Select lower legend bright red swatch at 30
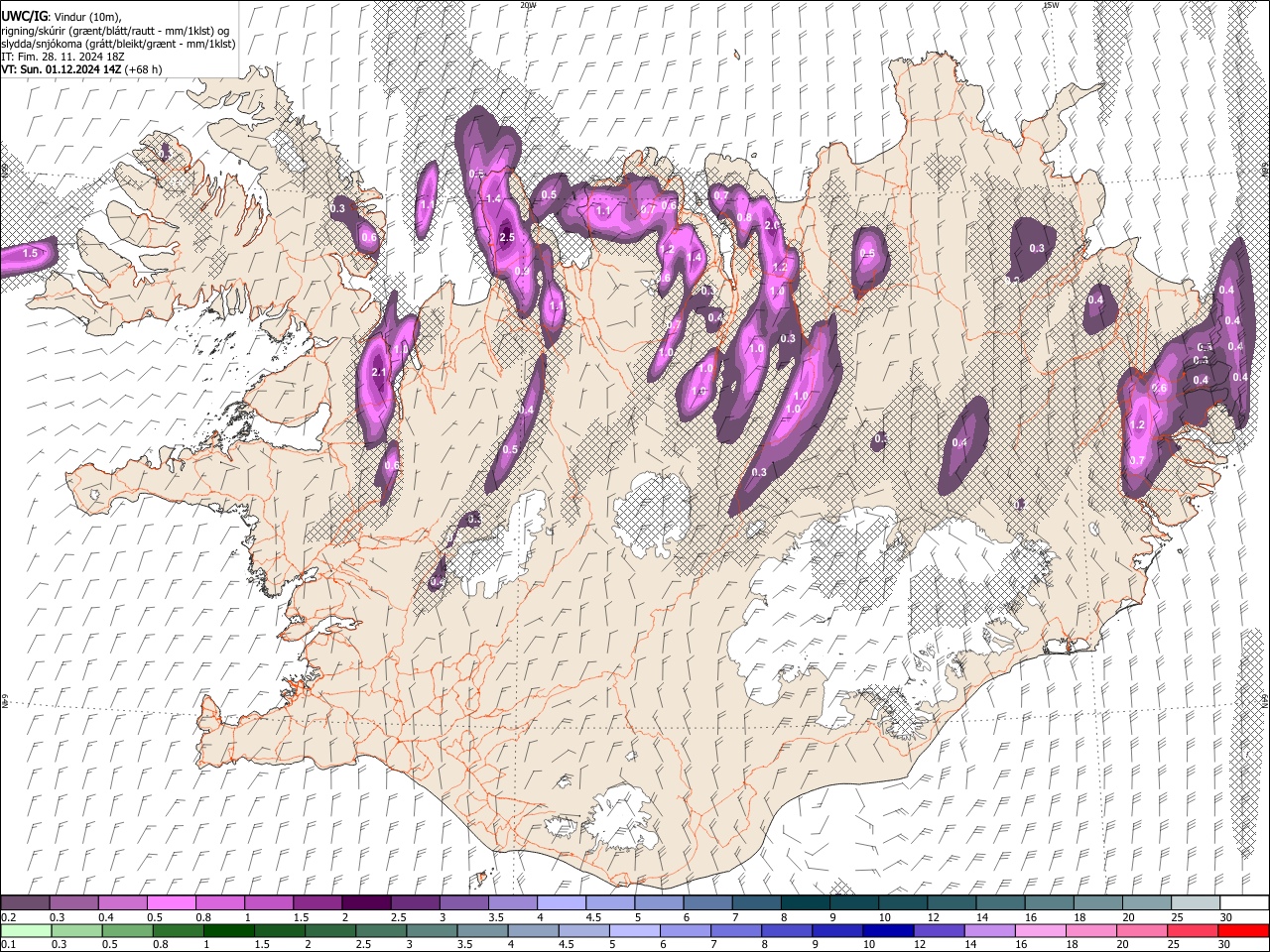1270x952 pixels. (1243, 930)
